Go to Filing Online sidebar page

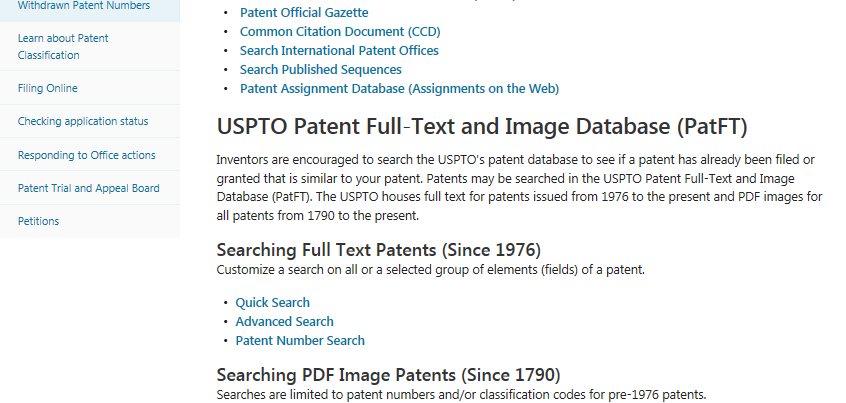tap(47, 88)
